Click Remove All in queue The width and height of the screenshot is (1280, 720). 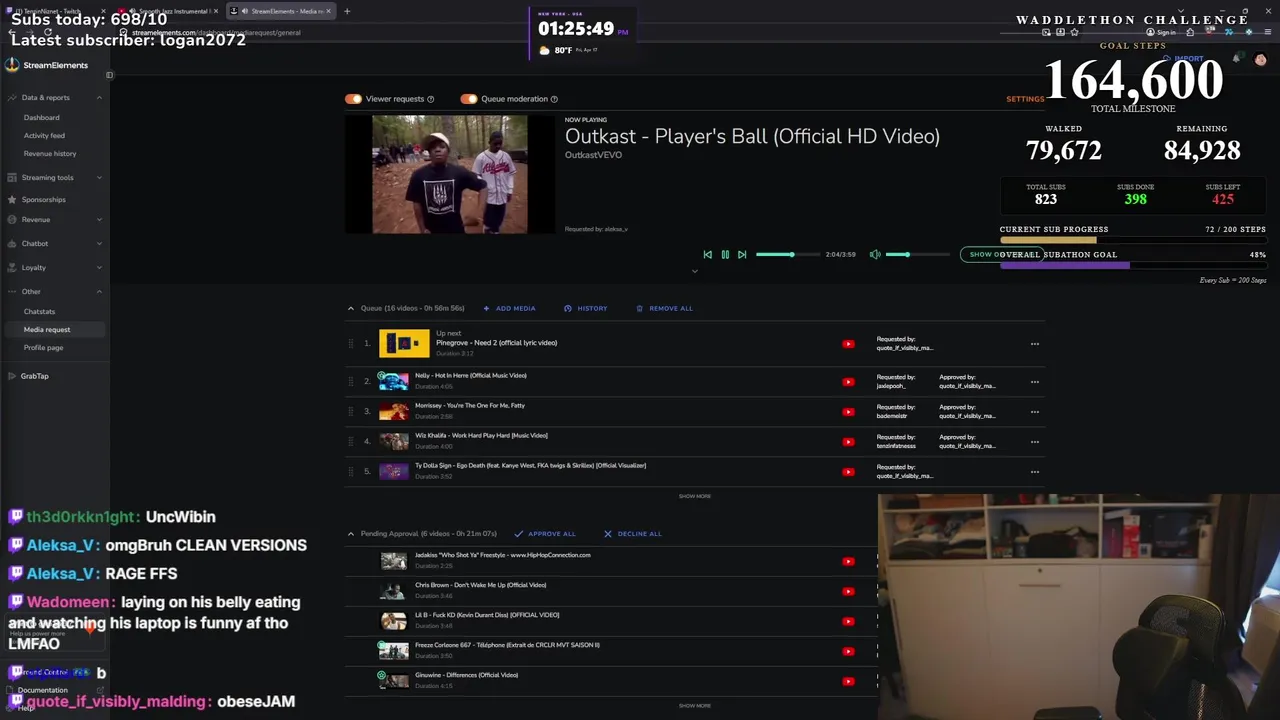click(x=665, y=308)
